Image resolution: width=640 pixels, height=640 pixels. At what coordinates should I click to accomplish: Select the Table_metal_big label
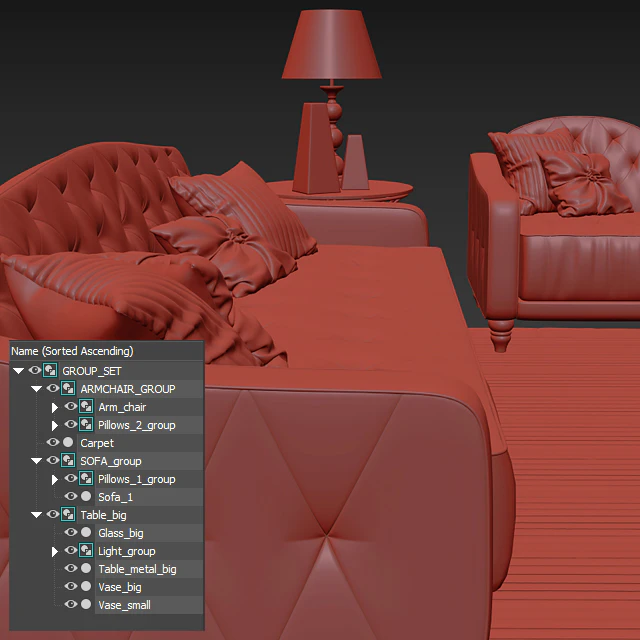(137, 569)
